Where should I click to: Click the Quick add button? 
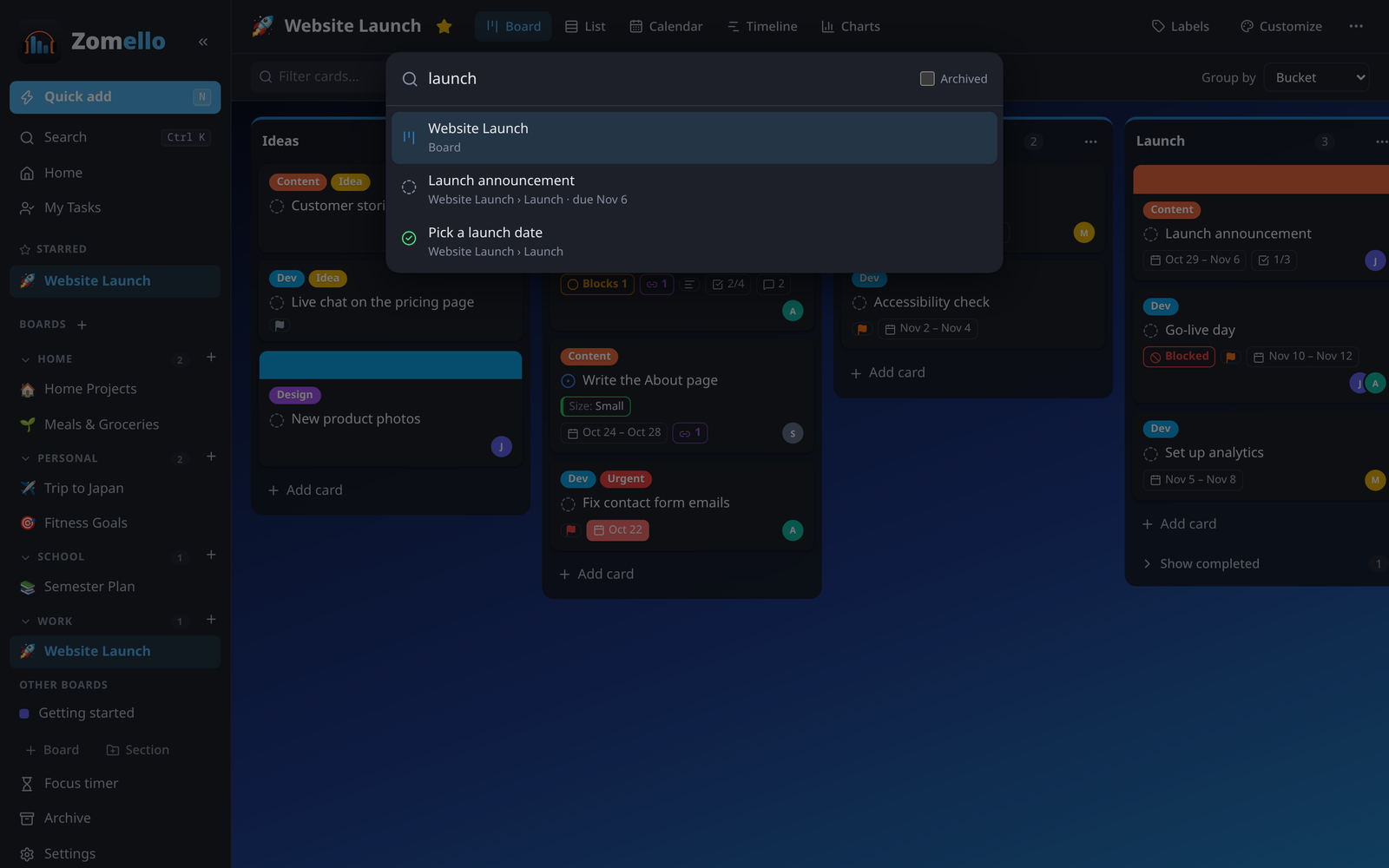(115, 97)
